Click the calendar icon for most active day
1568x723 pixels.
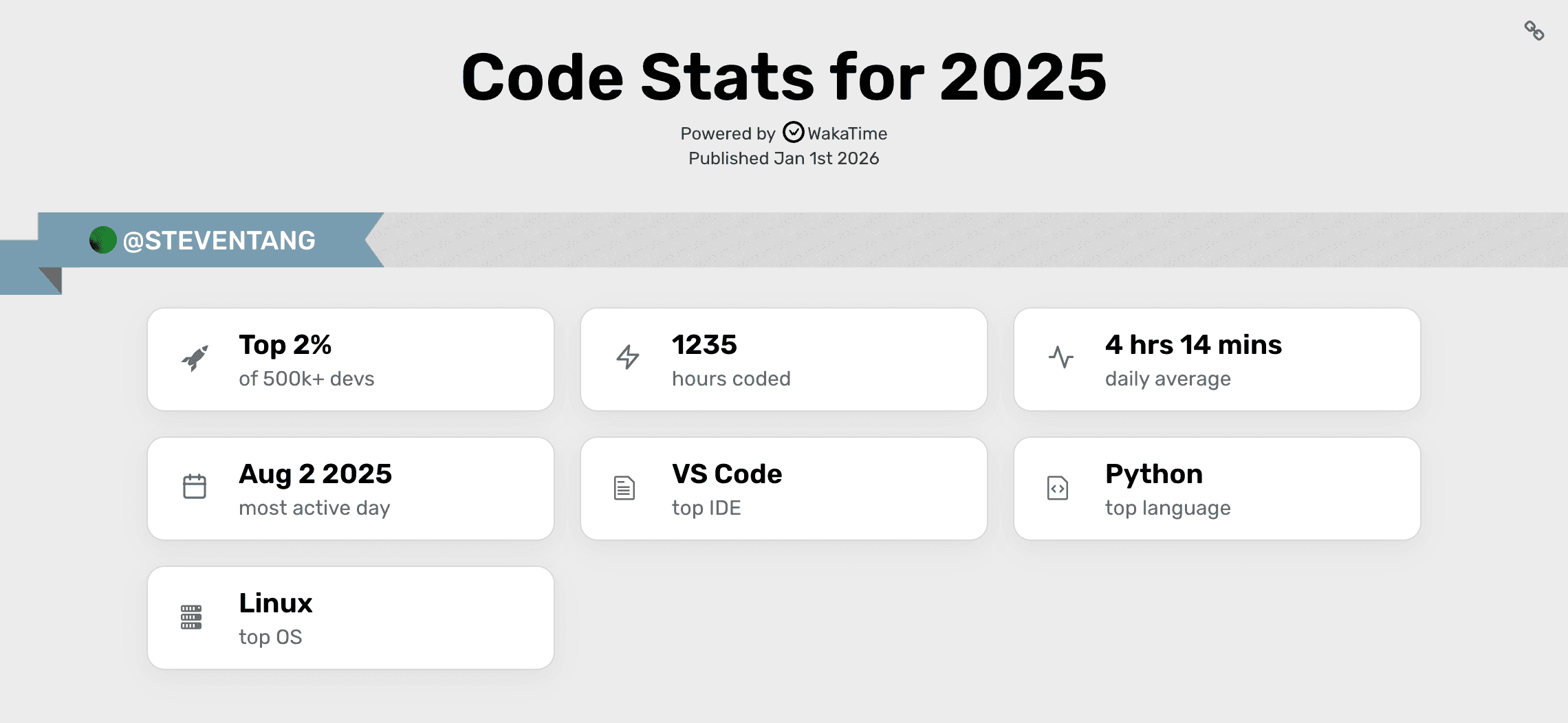coord(195,487)
